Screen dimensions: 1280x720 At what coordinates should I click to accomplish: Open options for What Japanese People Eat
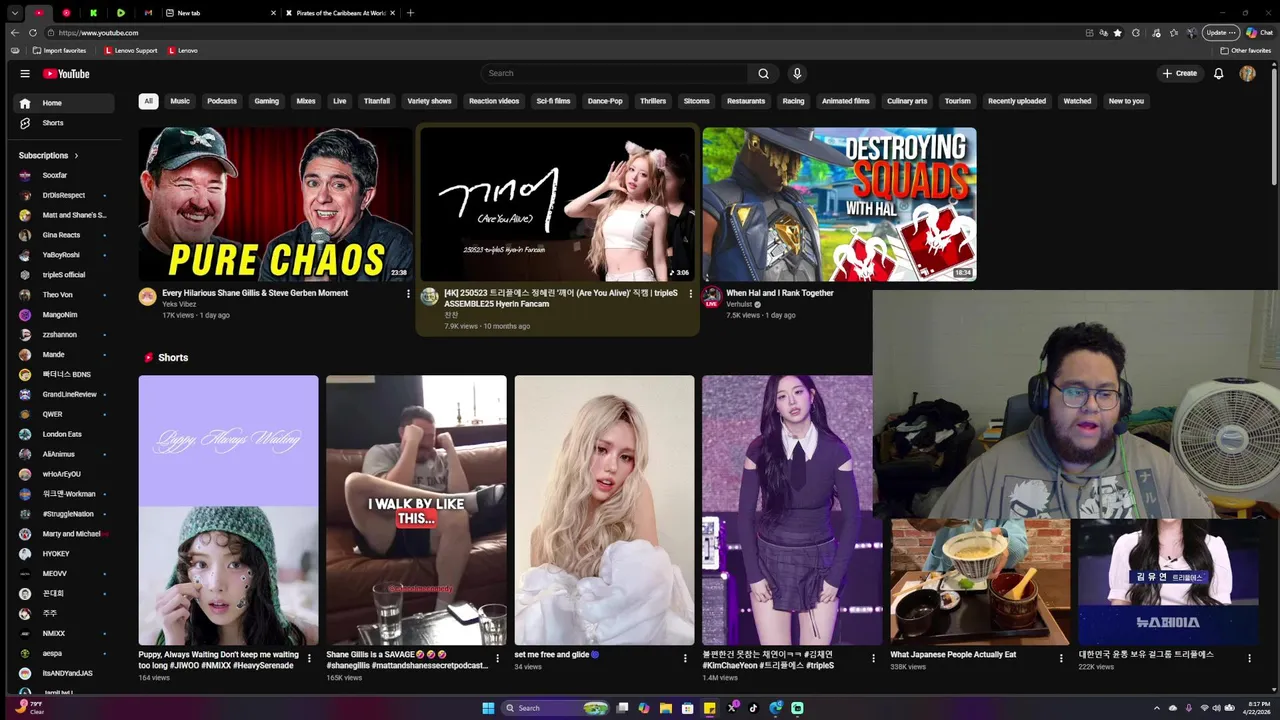pos(1061,658)
